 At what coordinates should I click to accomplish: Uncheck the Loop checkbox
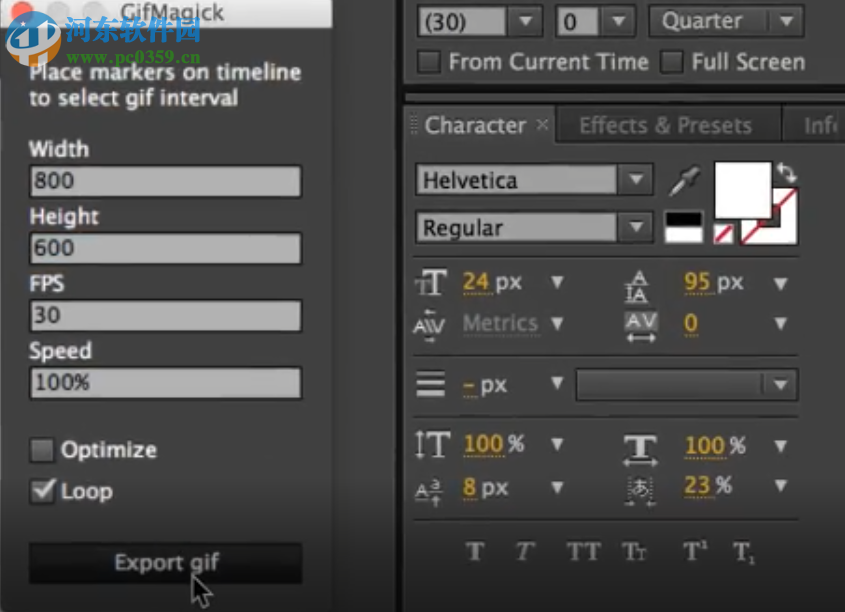pyautogui.click(x=42, y=491)
